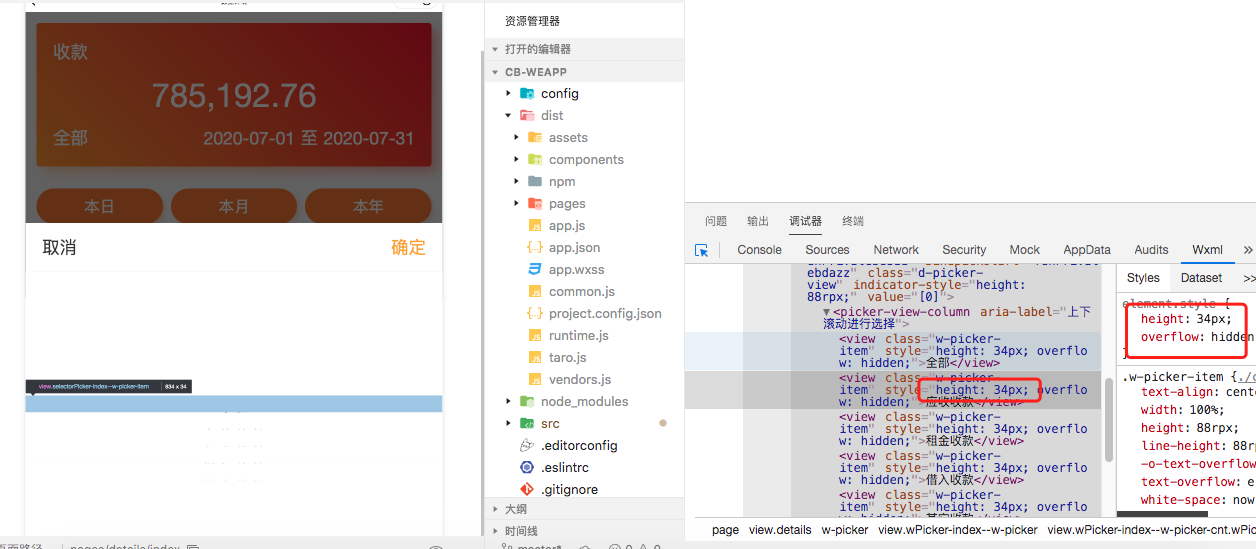Tap the 本月 filter button
Image resolution: width=1256 pixels, height=549 pixels.
233,206
